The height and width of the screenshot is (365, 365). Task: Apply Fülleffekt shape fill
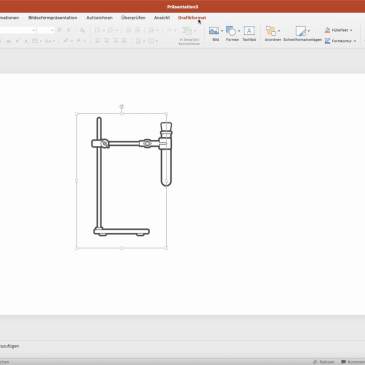coord(336,30)
